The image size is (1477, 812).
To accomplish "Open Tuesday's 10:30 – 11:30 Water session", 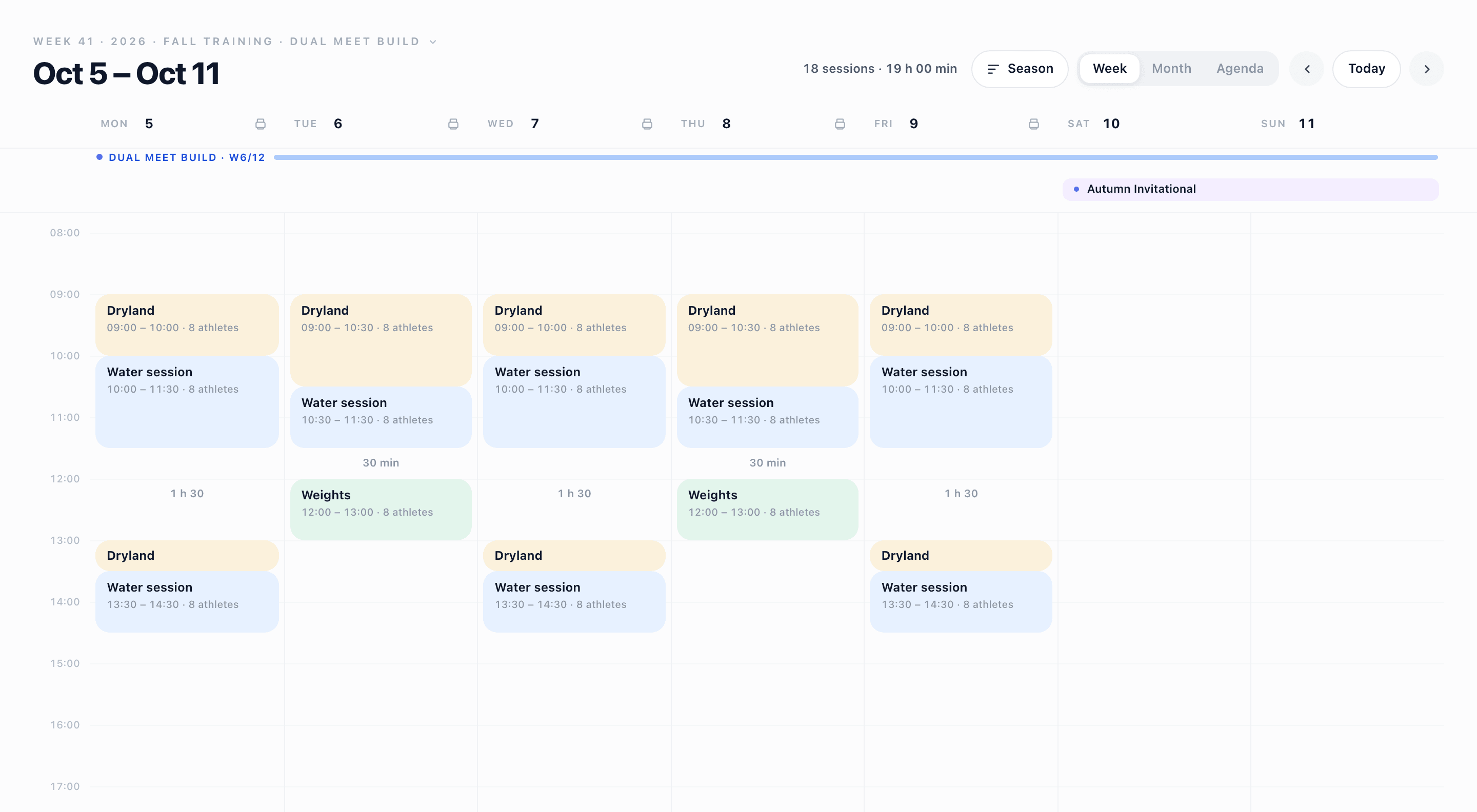I will [x=381, y=417].
